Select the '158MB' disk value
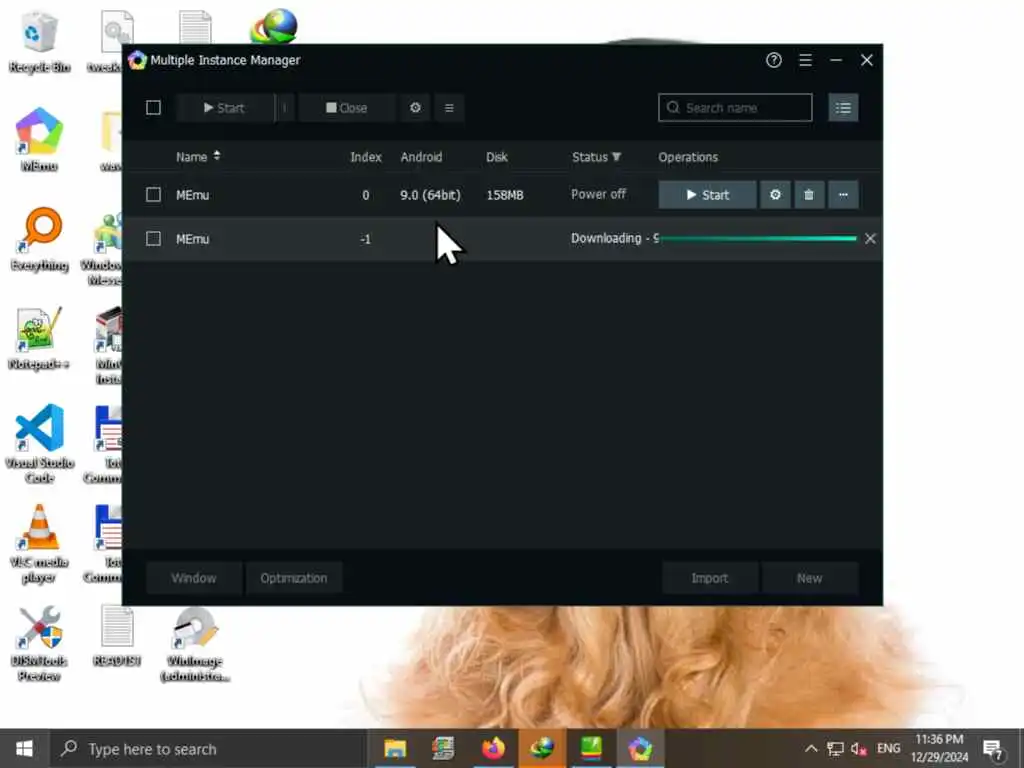This screenshot has height=768, width=1024. point(505,195)
